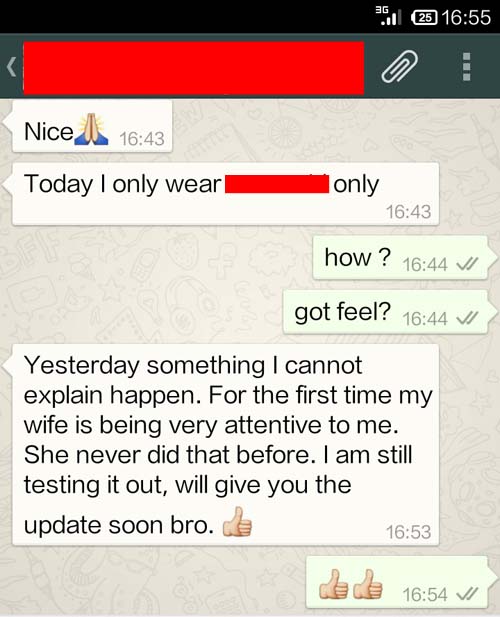Image resolution: width=500 pixels, height=617 pixels.
Task: Tap the praying hands emoji
Action: [x=91, y=129]
